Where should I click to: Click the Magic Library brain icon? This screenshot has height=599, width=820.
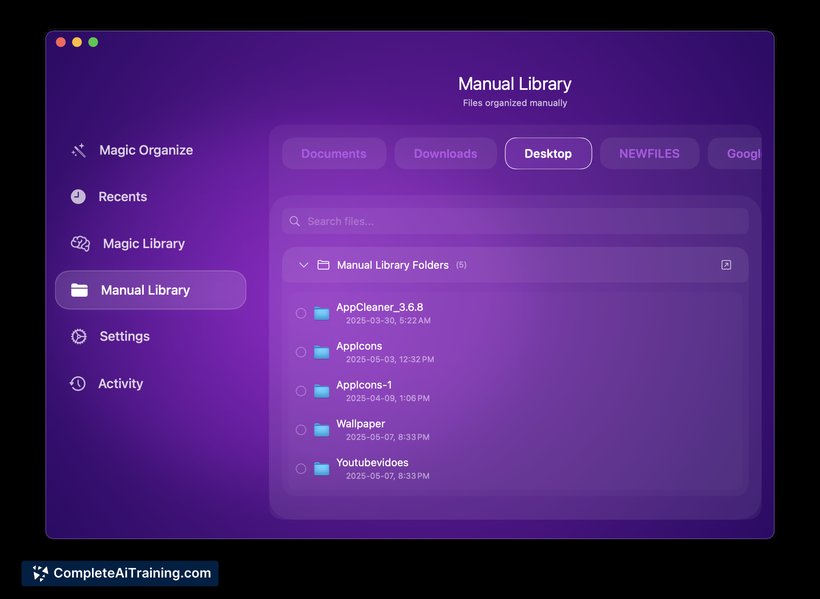[x=81, y=243]
